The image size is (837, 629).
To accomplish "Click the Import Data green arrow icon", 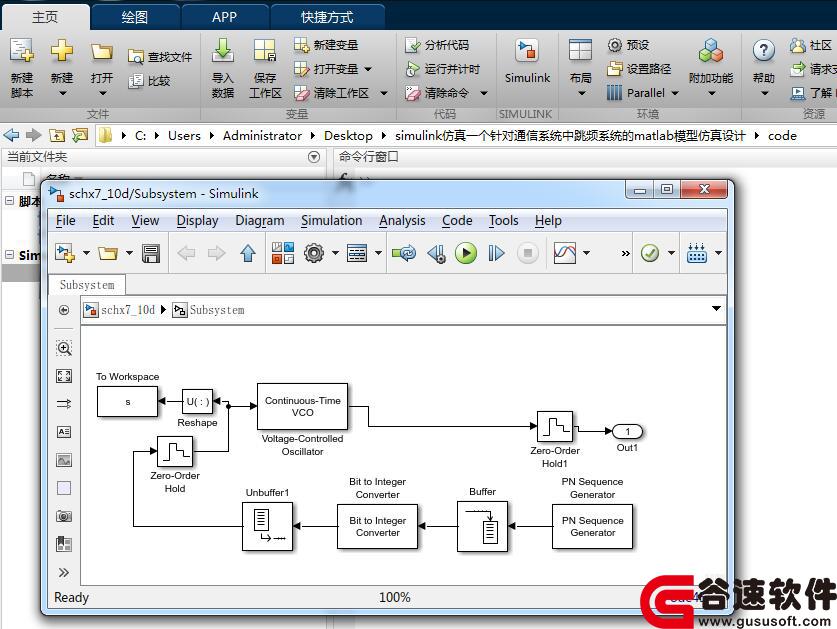I will (x=223, y=50).
